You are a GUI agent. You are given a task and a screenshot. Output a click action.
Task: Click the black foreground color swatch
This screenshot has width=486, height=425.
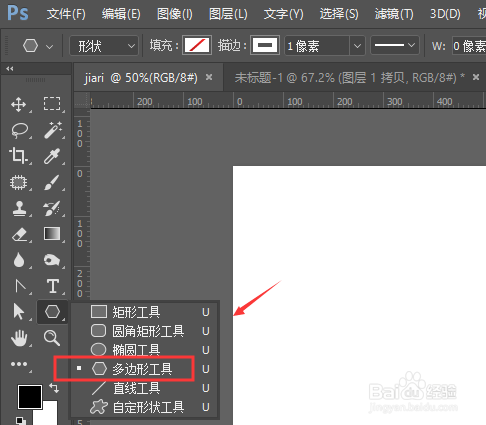(30, 397)
